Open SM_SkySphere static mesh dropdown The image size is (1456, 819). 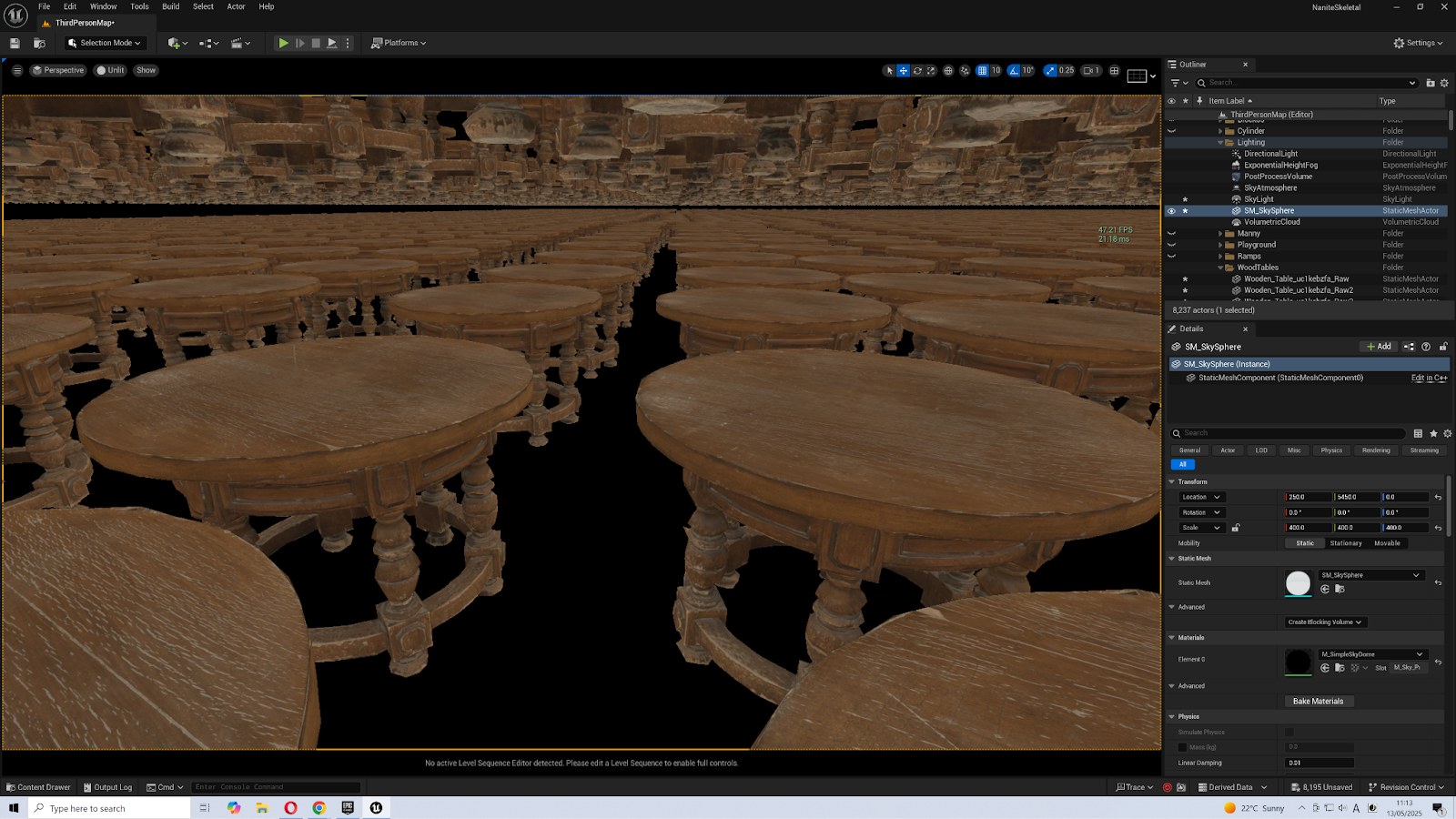[1370, 575]
